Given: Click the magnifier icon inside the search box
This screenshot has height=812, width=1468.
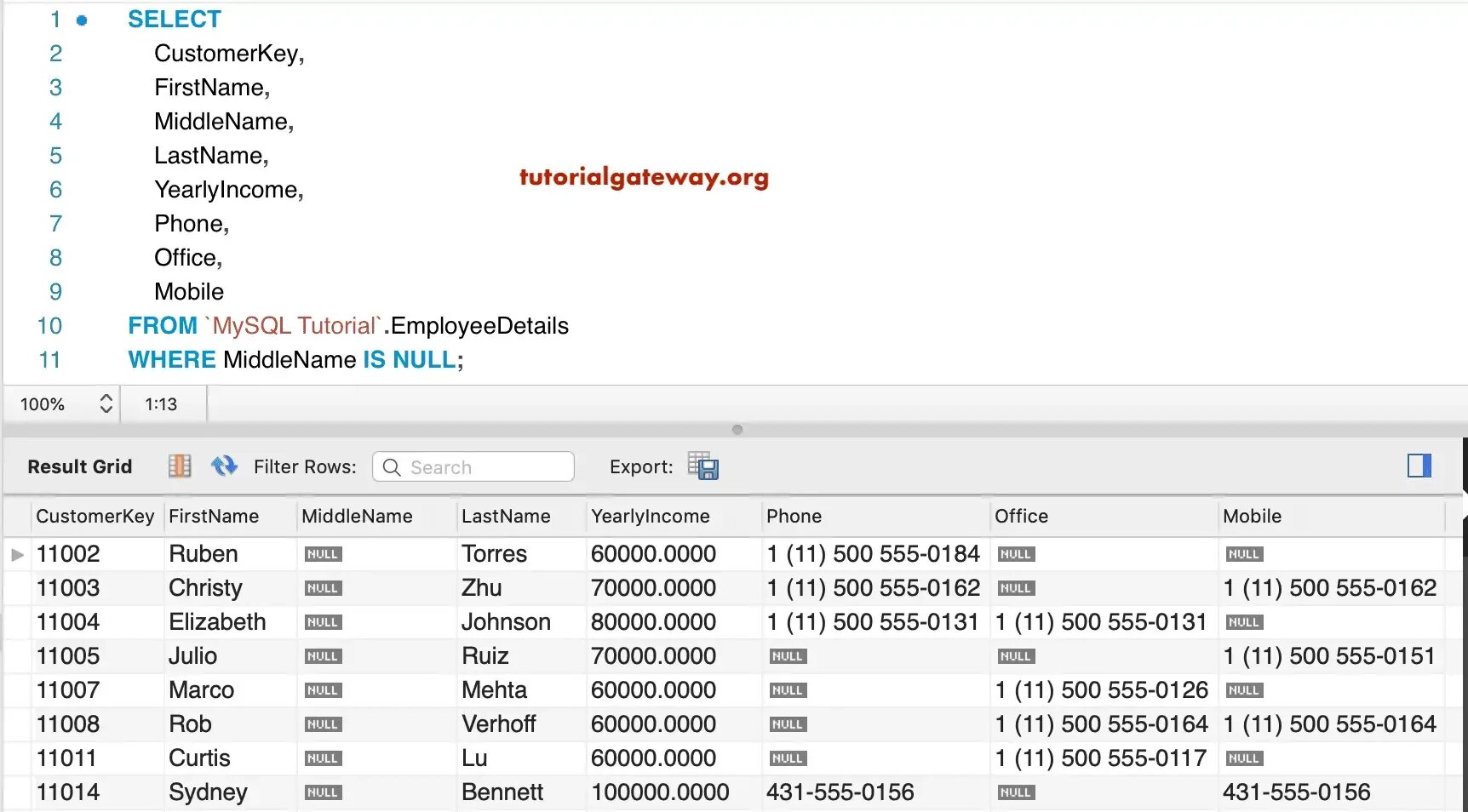Looking at the screenshot, I should [x=392, y=466].
